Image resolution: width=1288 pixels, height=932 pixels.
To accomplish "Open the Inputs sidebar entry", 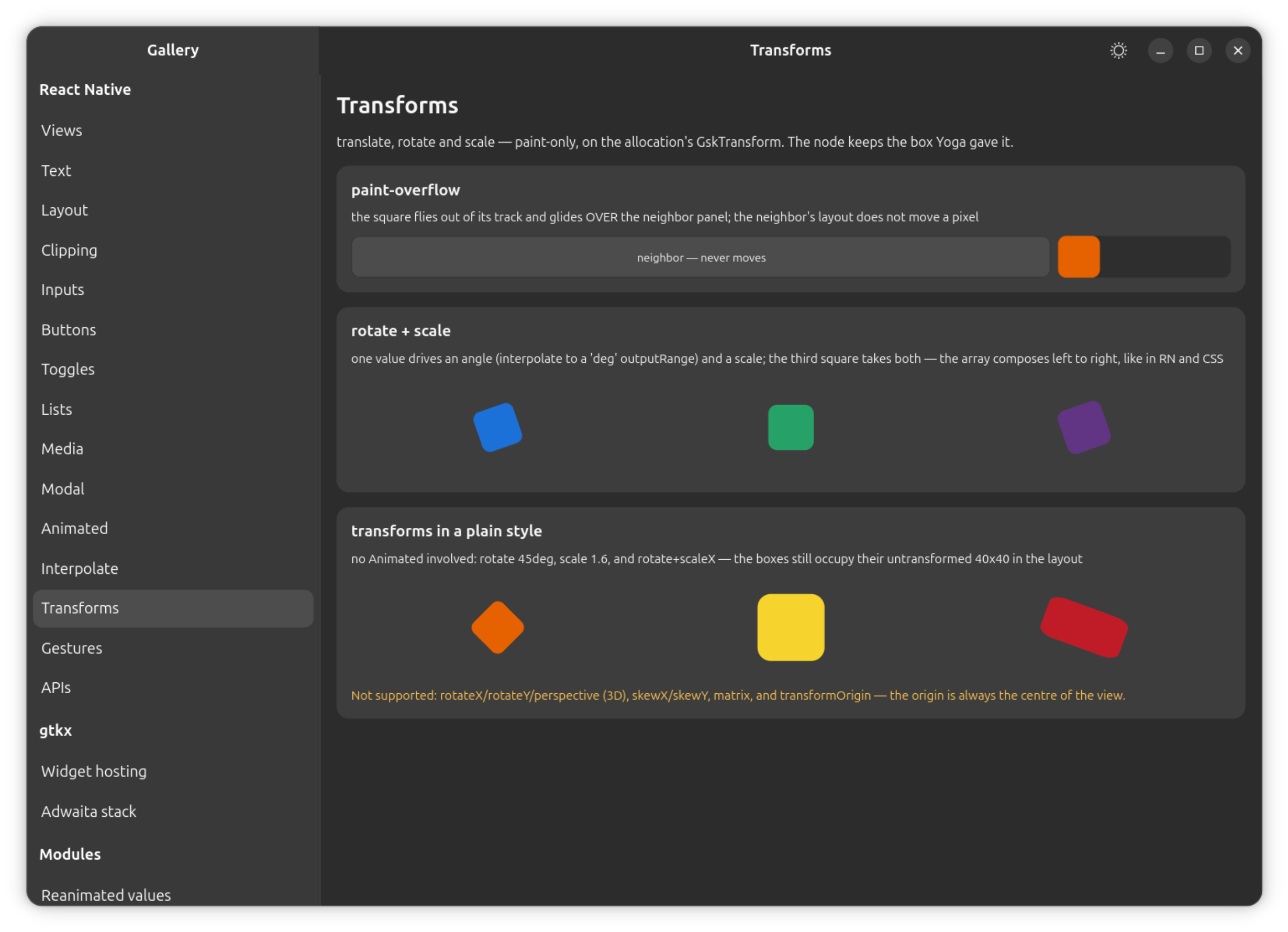I will pyautogui.click(x=173, y=290).
